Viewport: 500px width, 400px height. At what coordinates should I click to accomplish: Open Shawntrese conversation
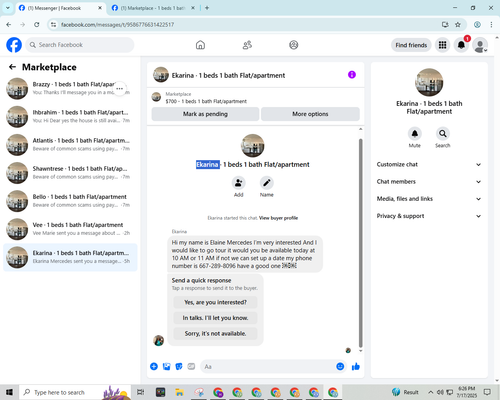(x=70, y=173)
